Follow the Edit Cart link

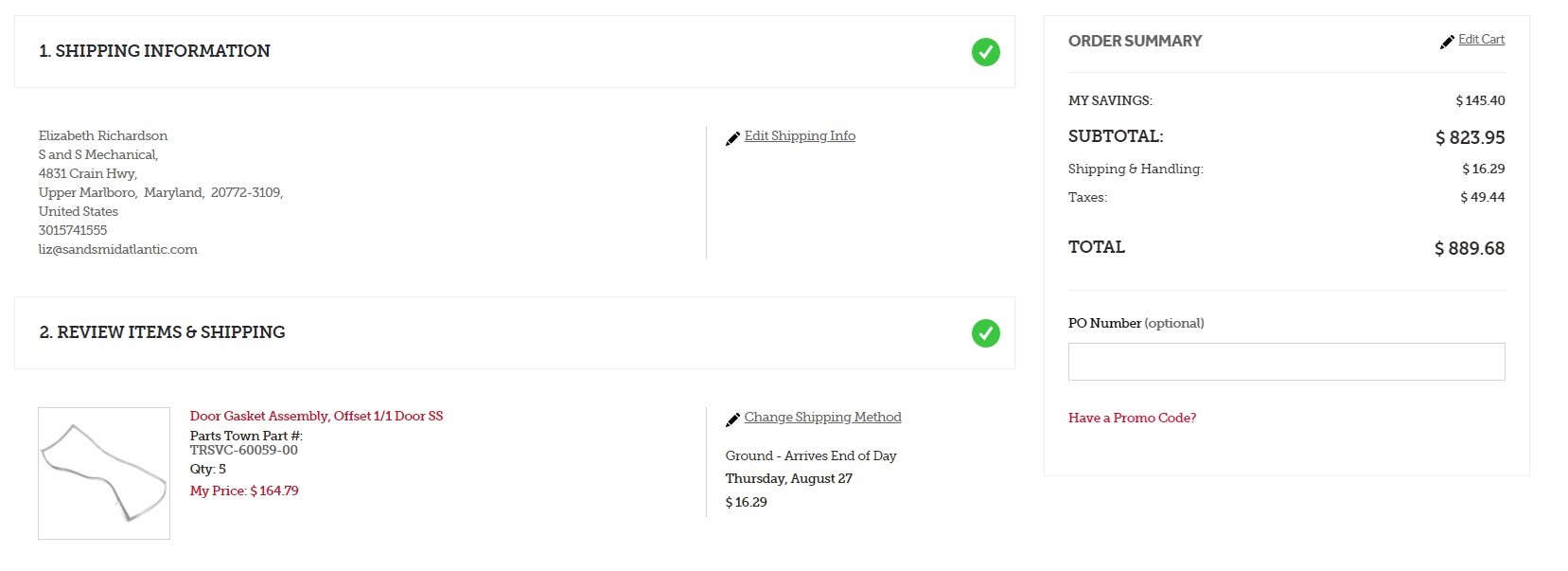click(x=1481, y=40)
